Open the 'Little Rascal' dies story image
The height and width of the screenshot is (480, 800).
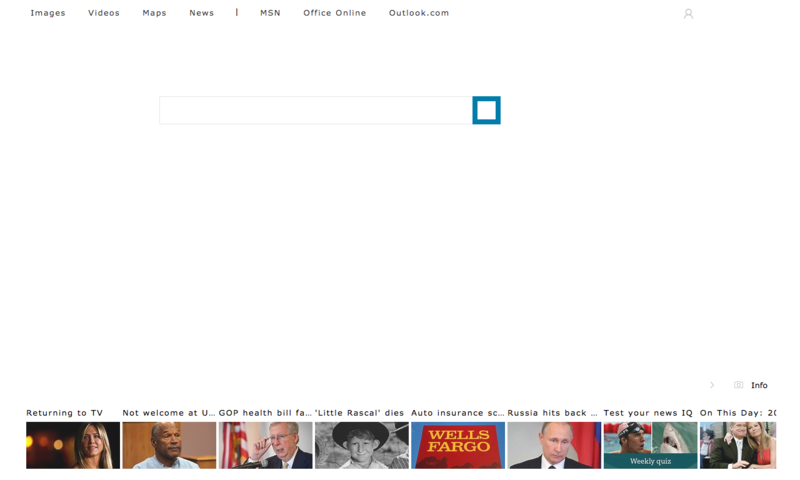point(361,445)
